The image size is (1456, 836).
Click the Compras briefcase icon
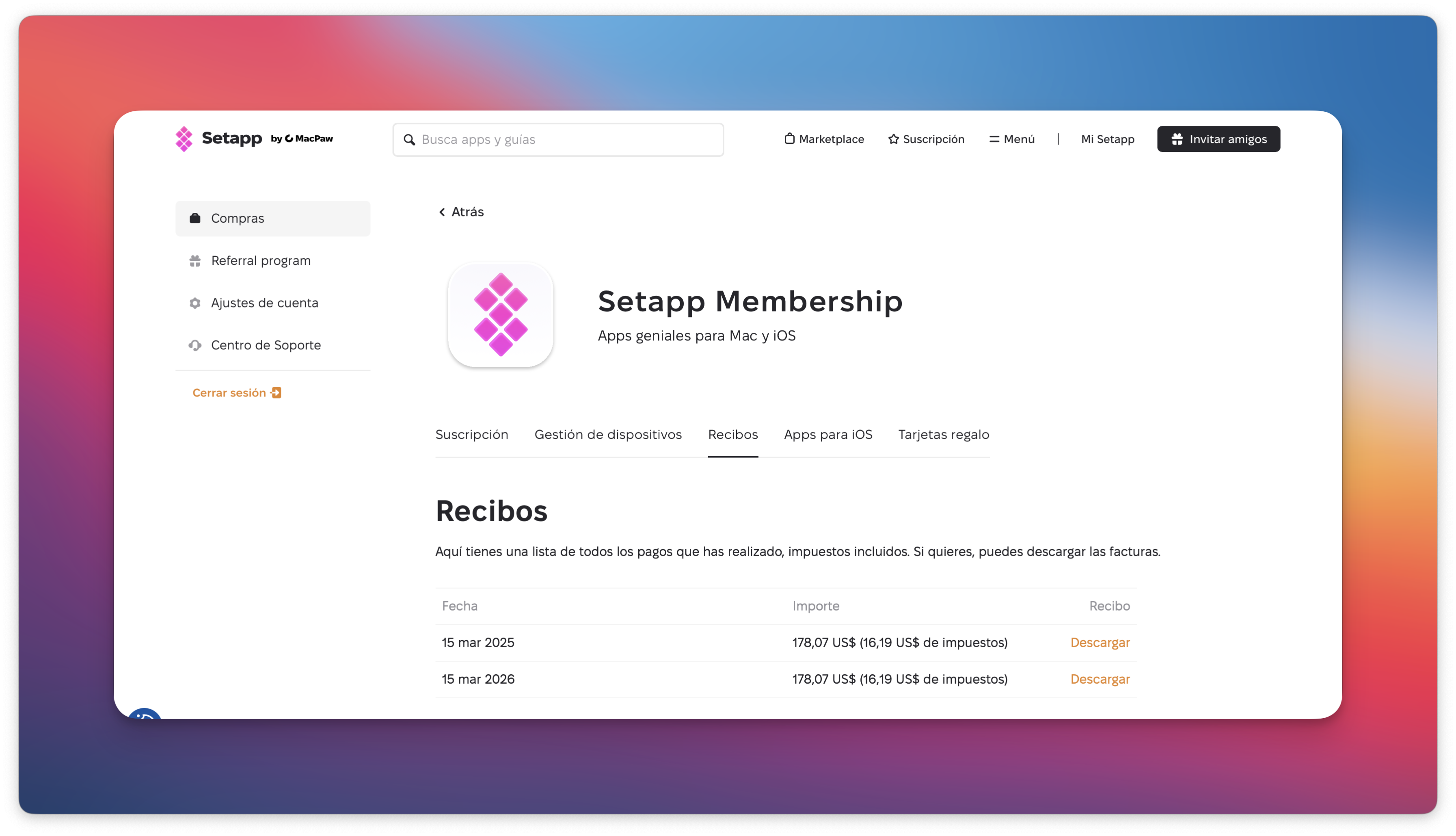(x=195, y=218)
